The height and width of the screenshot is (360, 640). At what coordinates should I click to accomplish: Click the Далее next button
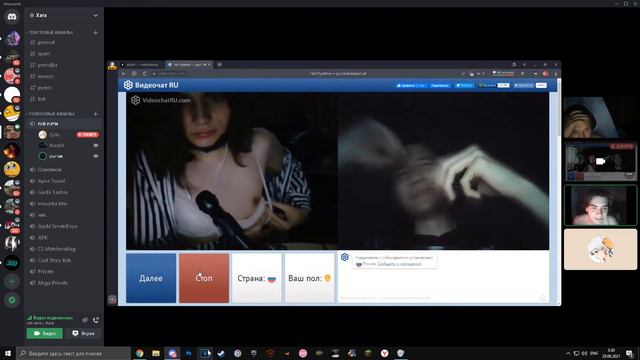(151, 278)
